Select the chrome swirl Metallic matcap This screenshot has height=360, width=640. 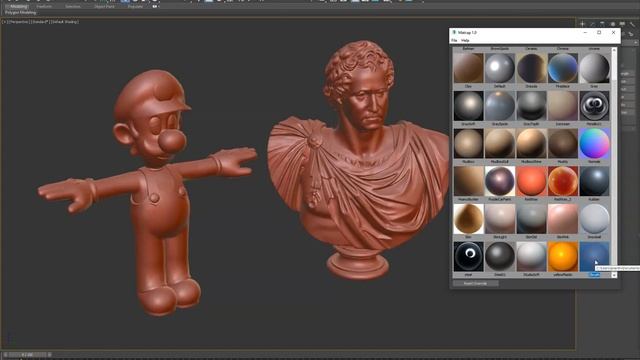coord(594,106)
